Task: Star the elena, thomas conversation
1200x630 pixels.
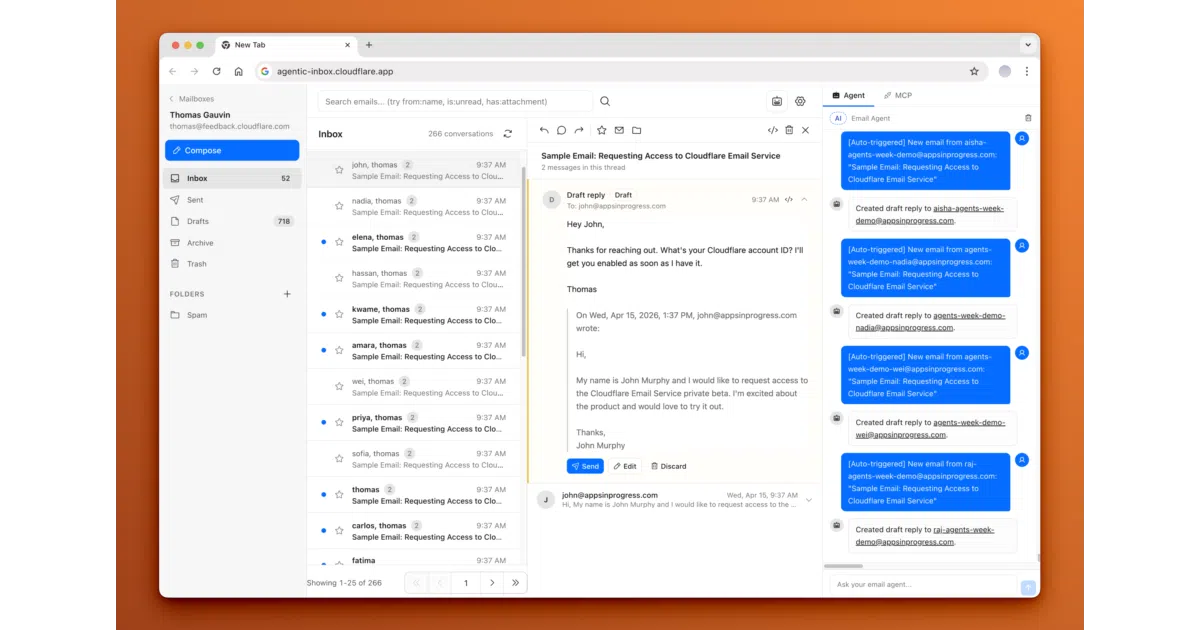Action: (x=339, y=242)
